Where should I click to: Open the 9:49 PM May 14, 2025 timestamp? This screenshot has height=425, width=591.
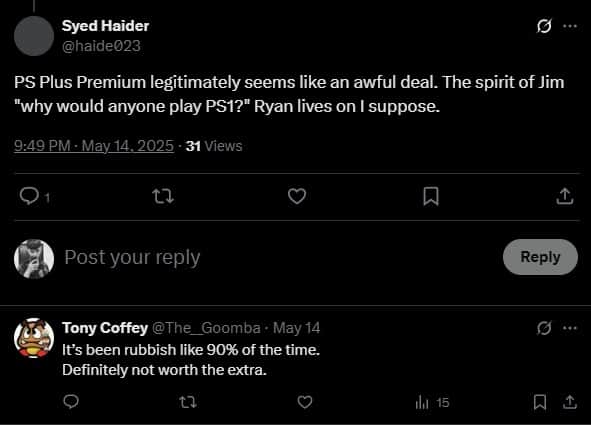(94, 146)
